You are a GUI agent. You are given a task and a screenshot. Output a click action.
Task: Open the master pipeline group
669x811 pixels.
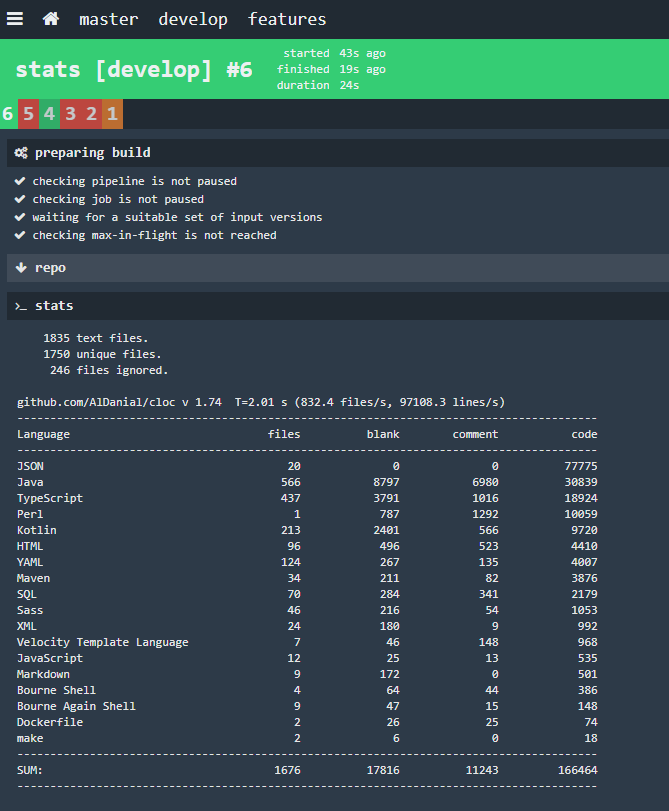[109, 19]
